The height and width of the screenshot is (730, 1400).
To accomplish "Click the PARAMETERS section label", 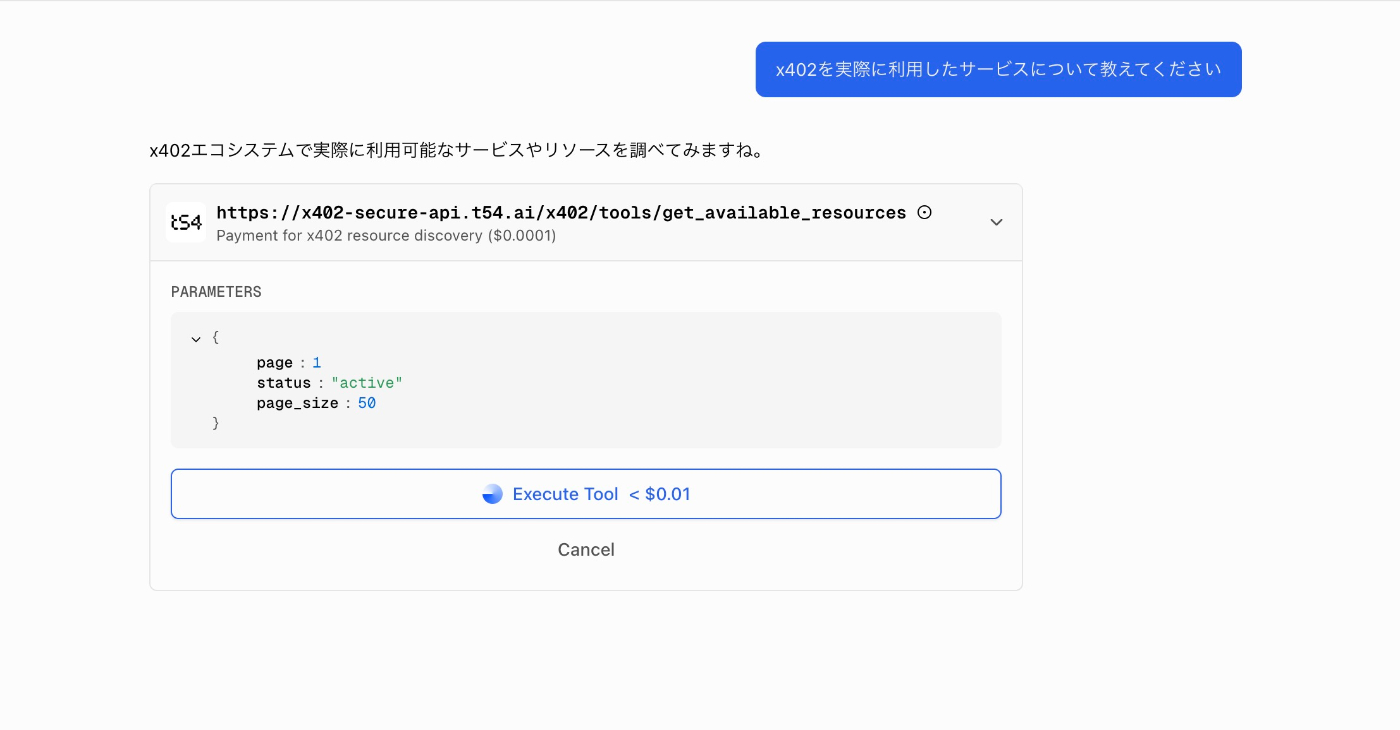I will click(216, 292).
